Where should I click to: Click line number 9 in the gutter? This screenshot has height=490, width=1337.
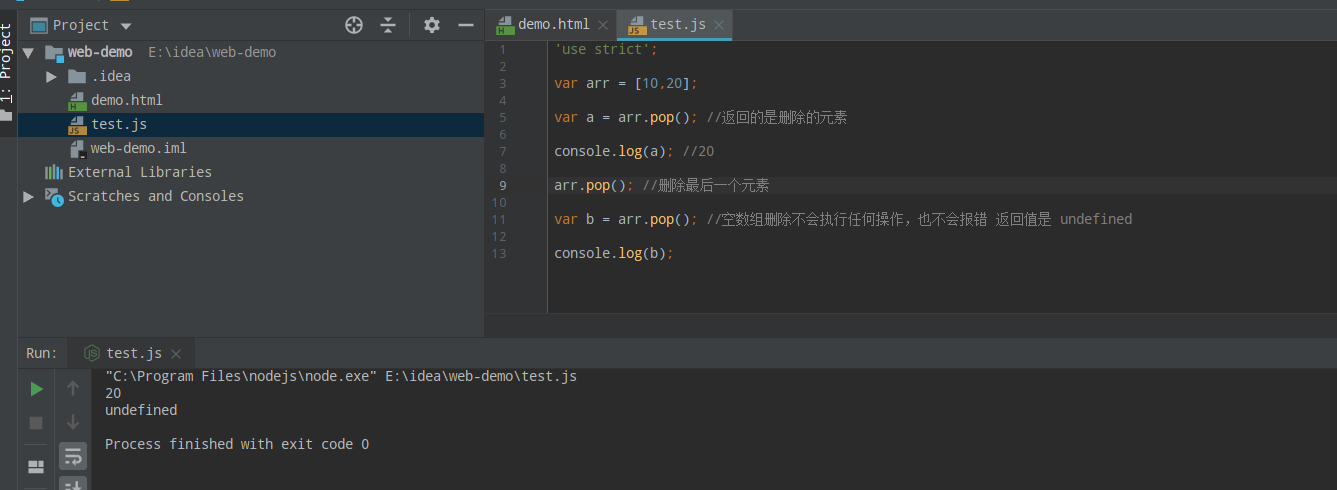coord(502,185)
